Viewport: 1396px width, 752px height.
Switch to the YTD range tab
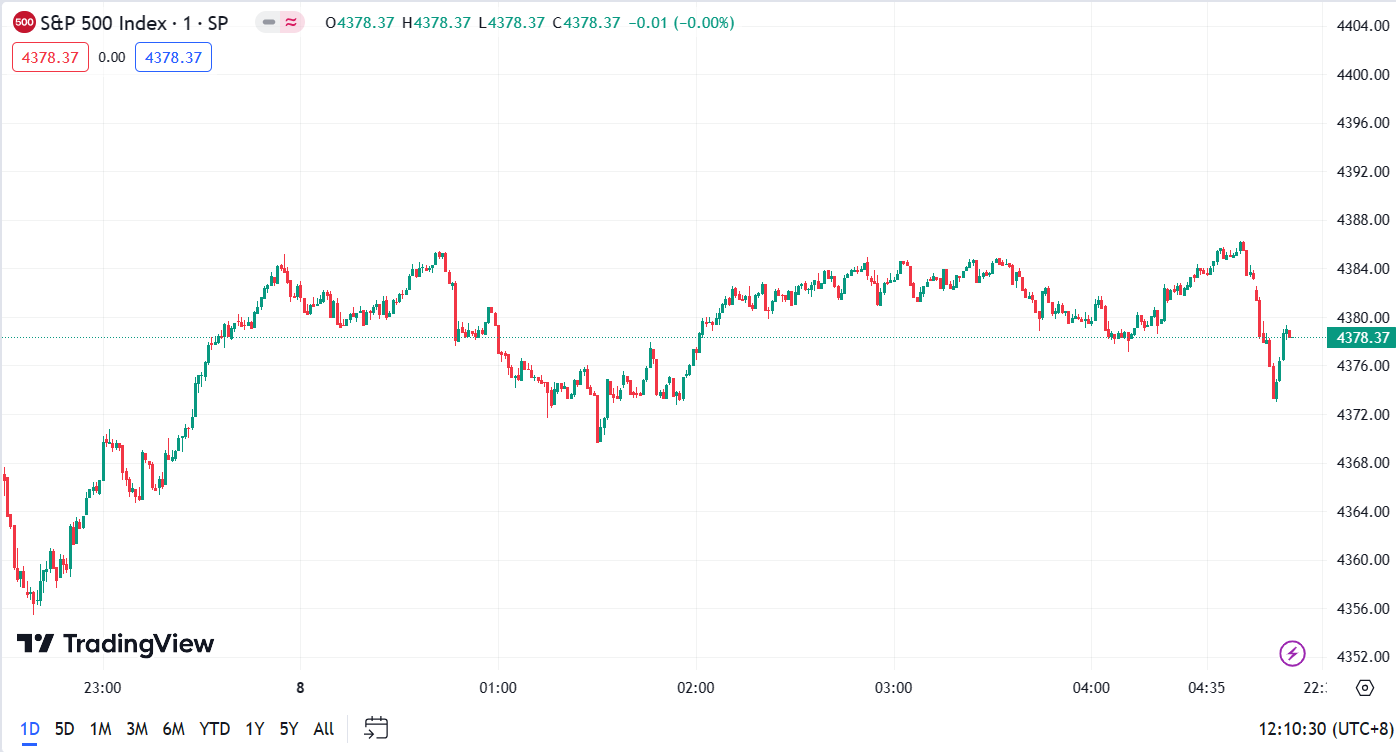[212, 729]
